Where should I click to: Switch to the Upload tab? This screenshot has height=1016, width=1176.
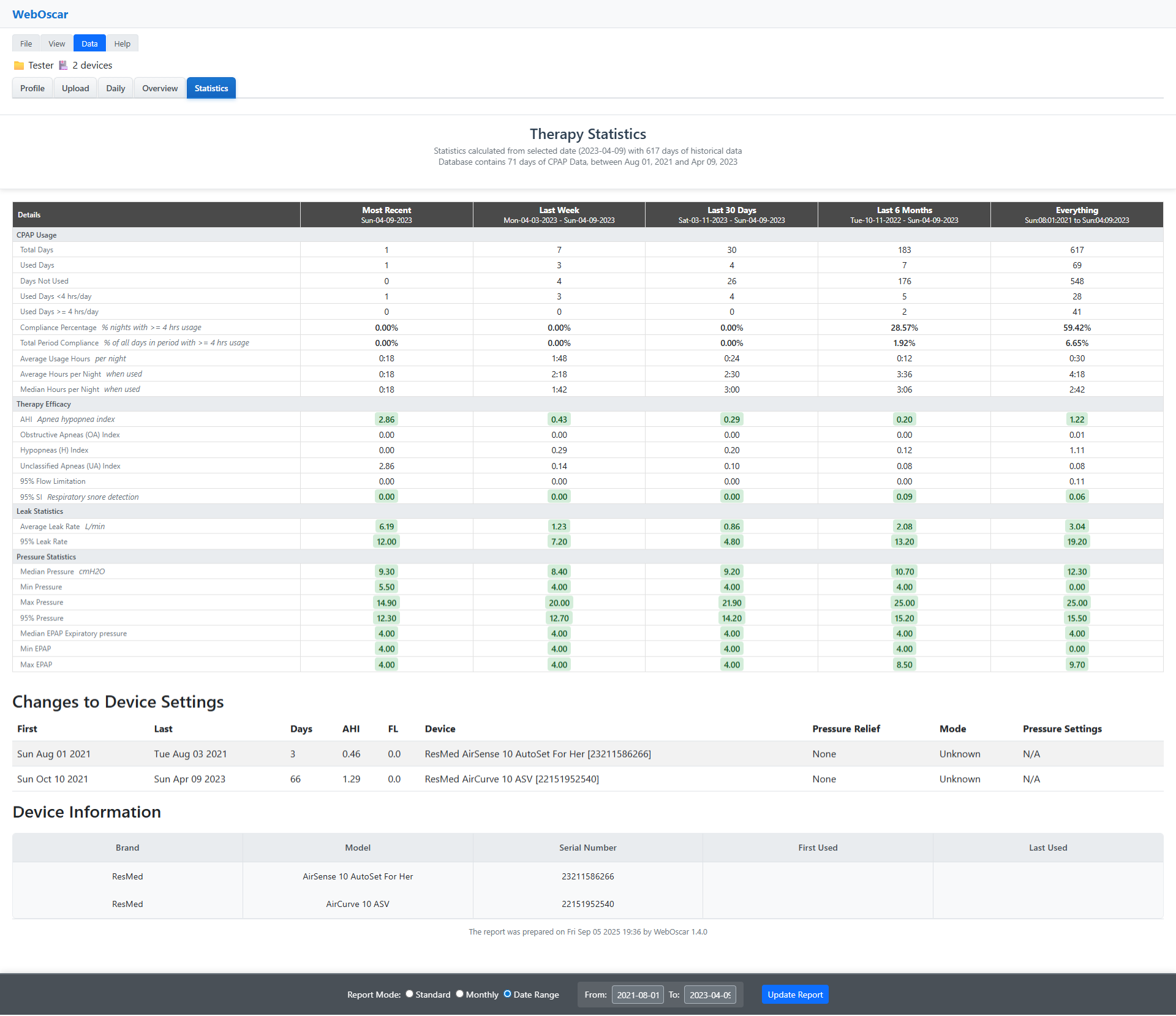[75, 88]
